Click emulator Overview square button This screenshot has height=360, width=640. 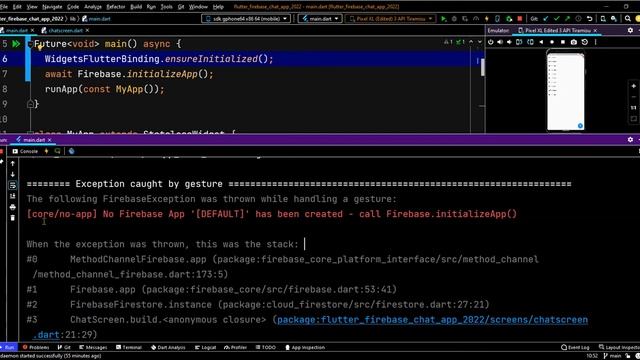pos(563,42)
